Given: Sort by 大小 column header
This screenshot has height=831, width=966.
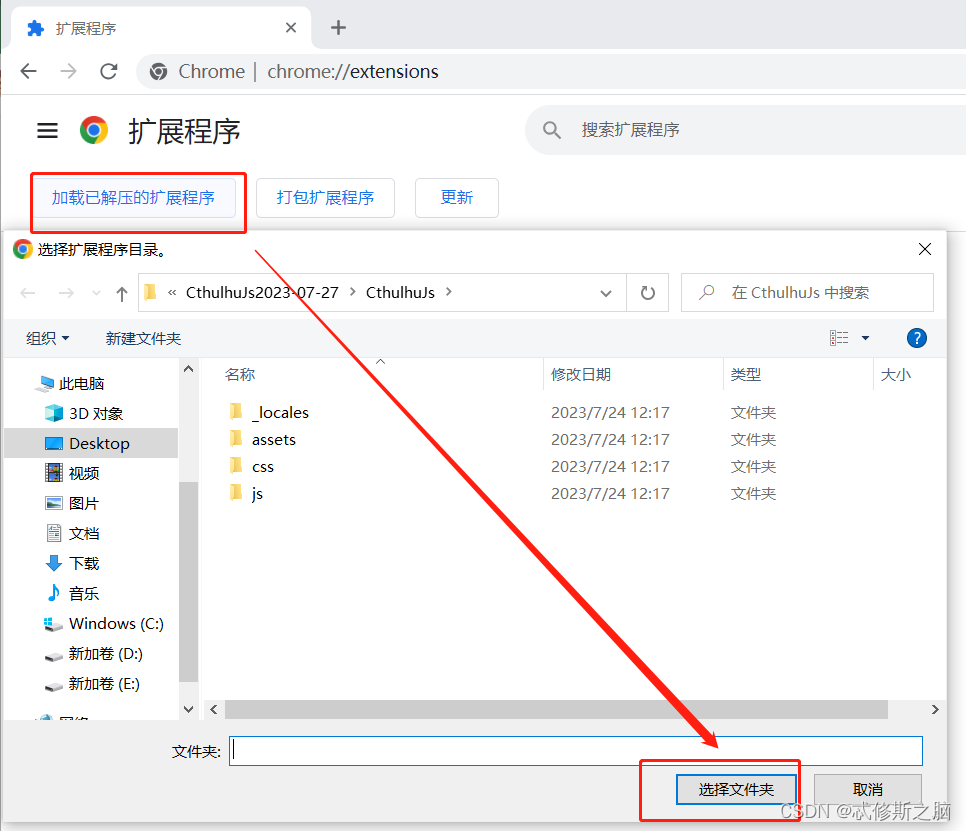Looking at the screenshot, I should point(895,375).
